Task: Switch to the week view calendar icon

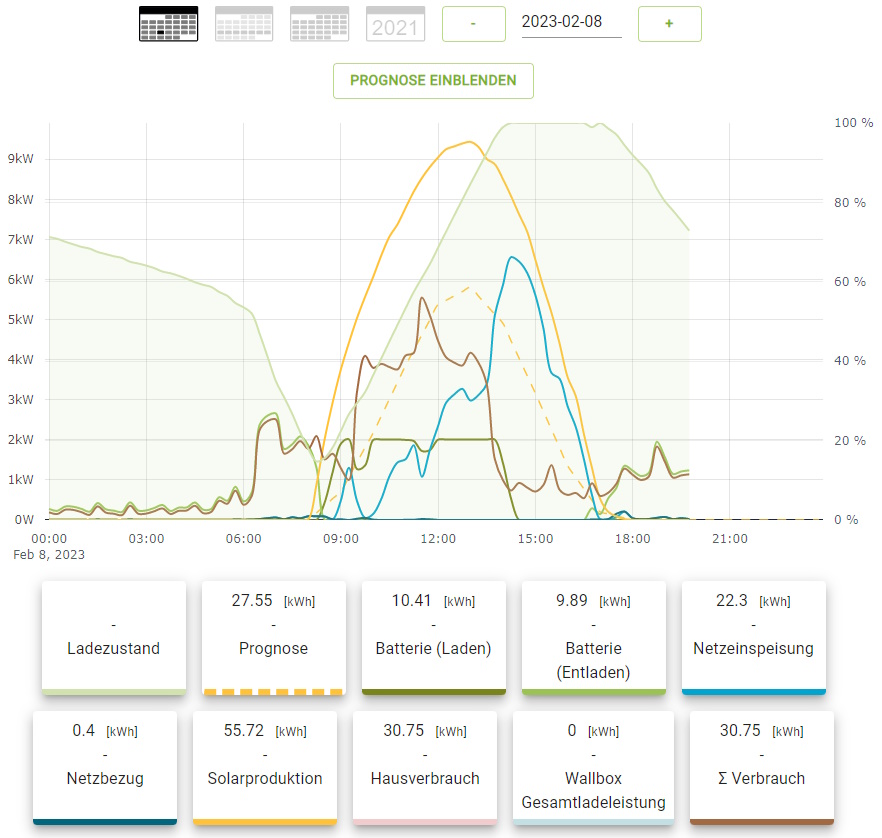Action: tap(244, 24)
